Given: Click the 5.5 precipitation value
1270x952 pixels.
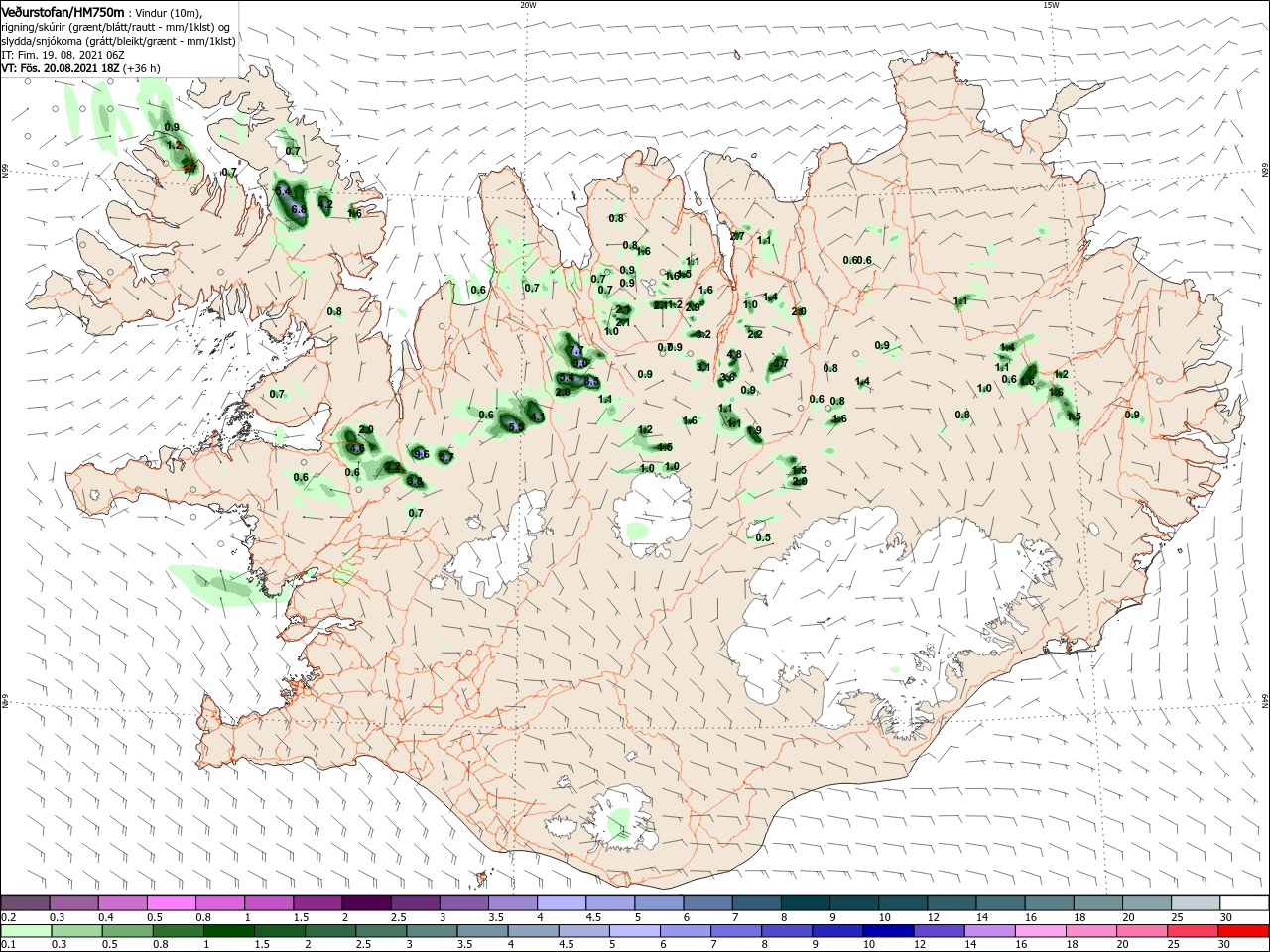Looking at the screenshot, I should (x=516, y=426).
